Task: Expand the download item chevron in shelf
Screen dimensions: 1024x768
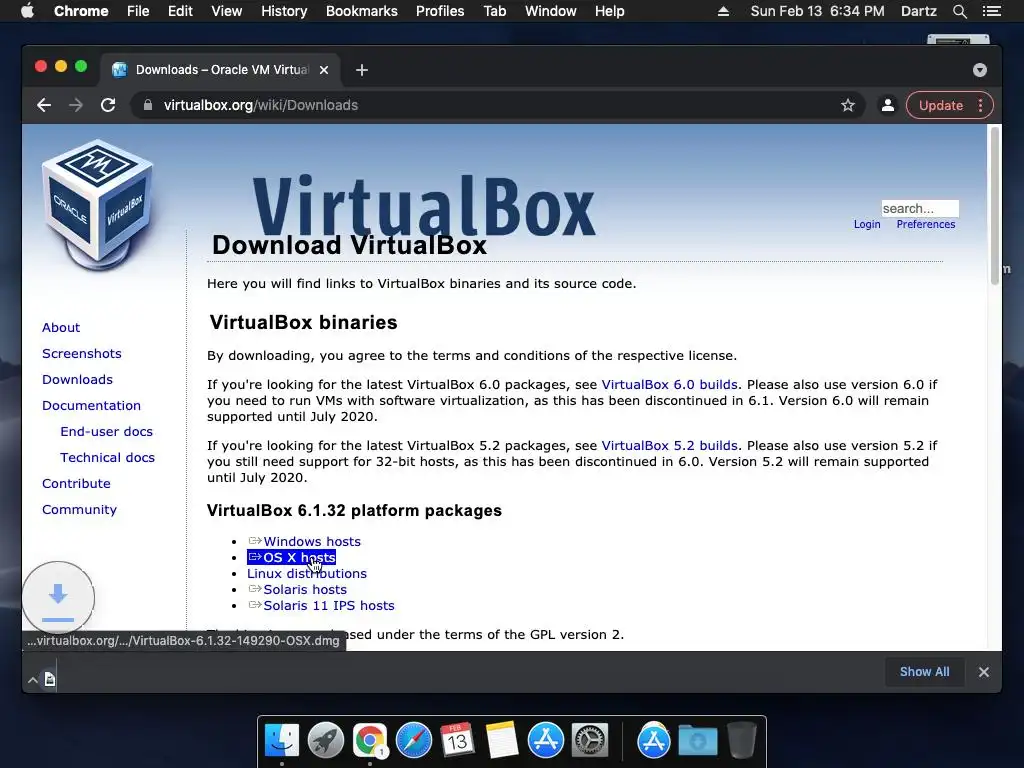Action: (33, 680)
